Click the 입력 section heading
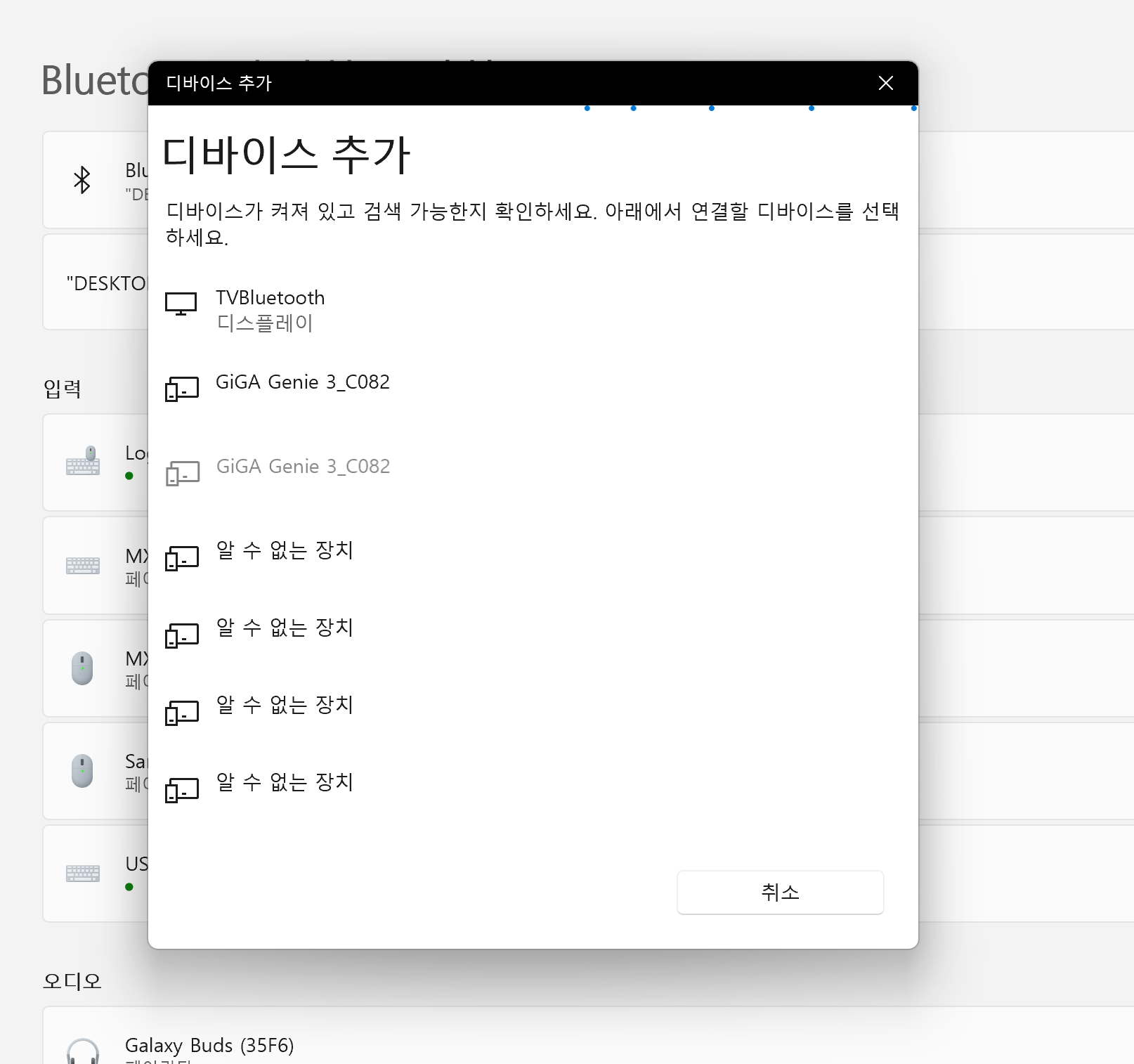Image resolution: width=1134 pixels, height=1064 pixels. (x=63, y=389)
